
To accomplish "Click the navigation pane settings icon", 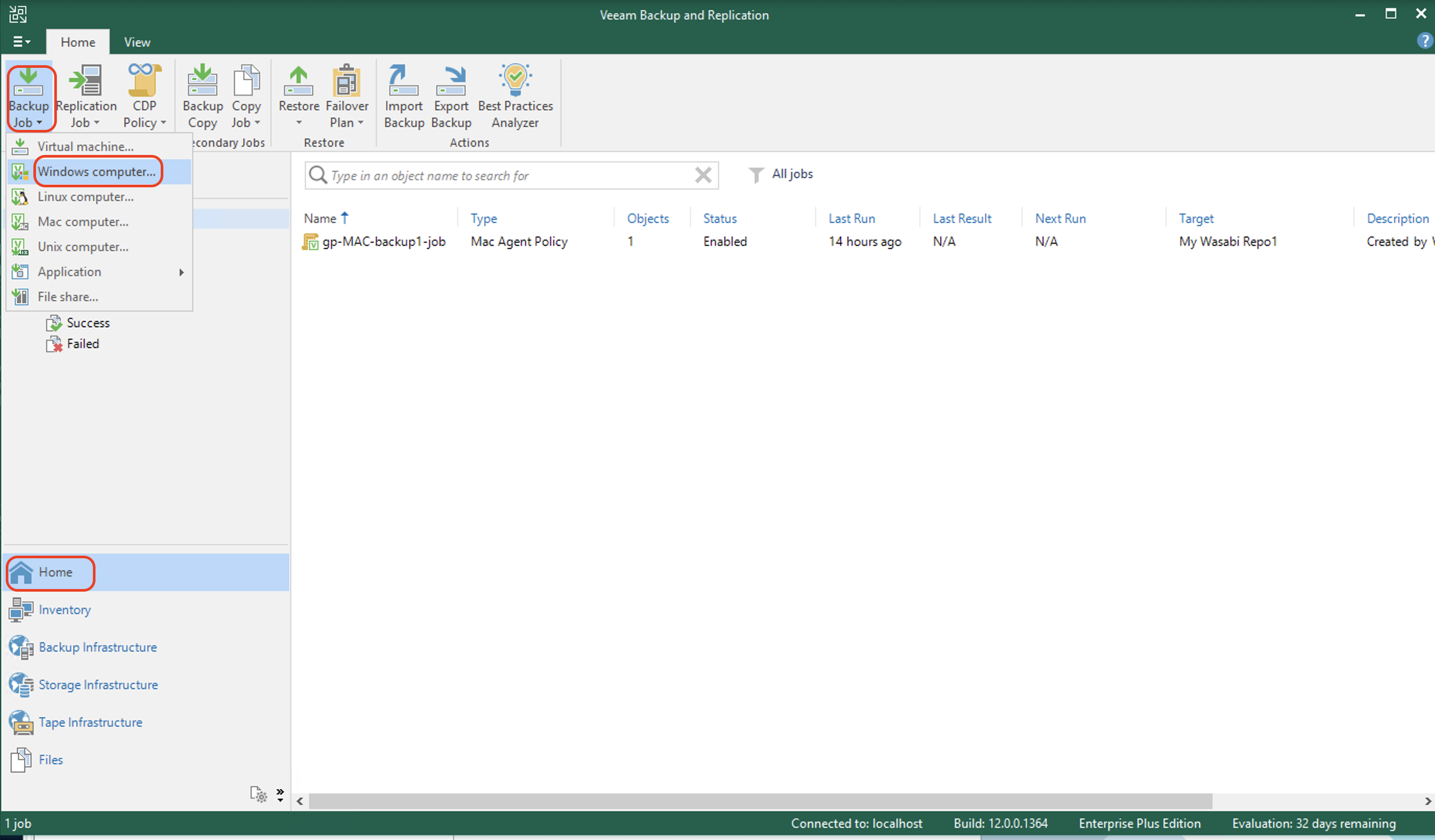I will pyautogui.click(x=258, y=795).
